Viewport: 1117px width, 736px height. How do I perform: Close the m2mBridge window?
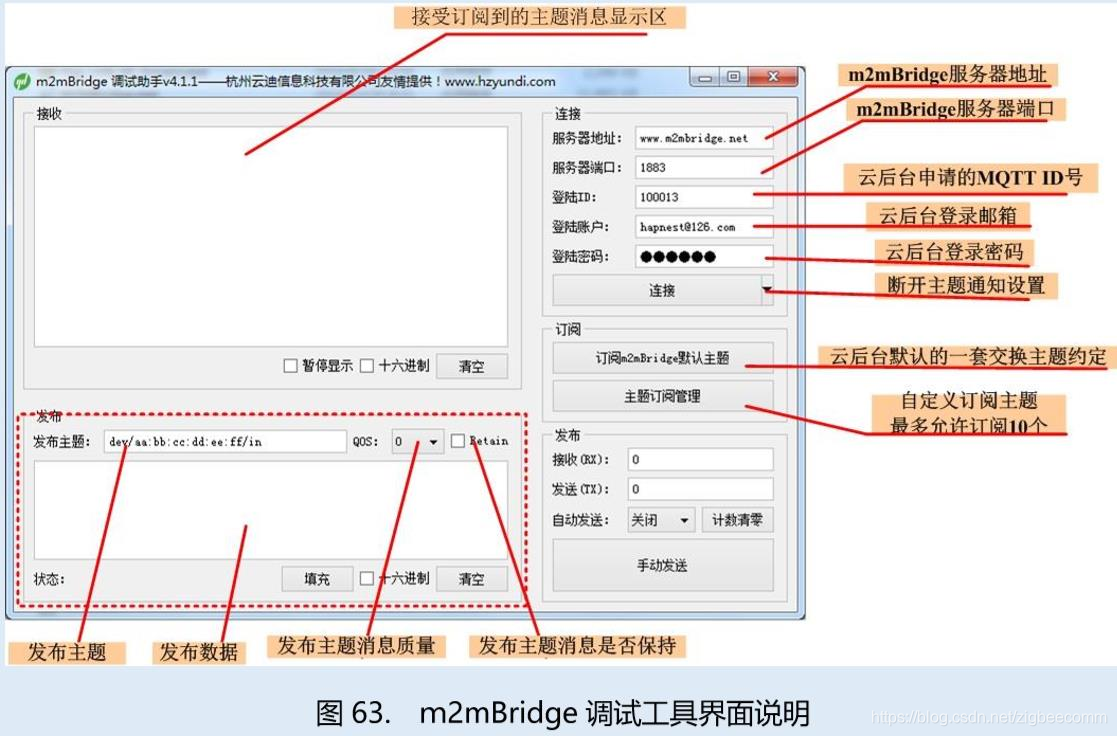point(773,77)
